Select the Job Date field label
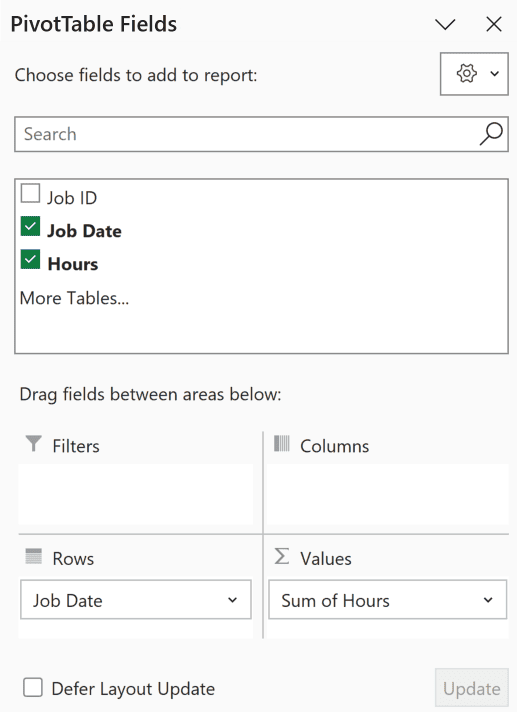The image size is (517, 712). 84,231
